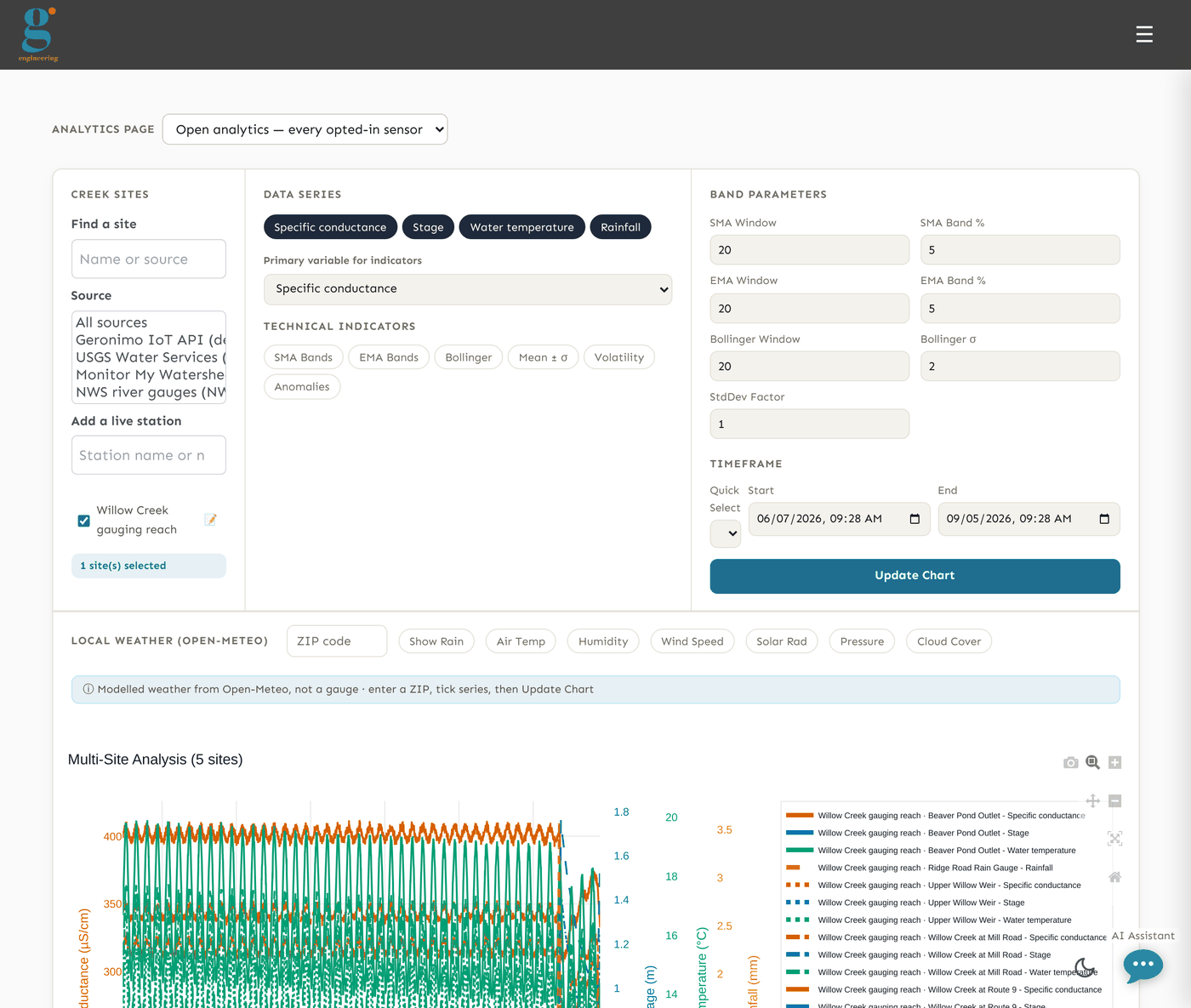Enable the Volatility indicator
The height and width of the screenshot is (1008, 1191).
(619, 357)
